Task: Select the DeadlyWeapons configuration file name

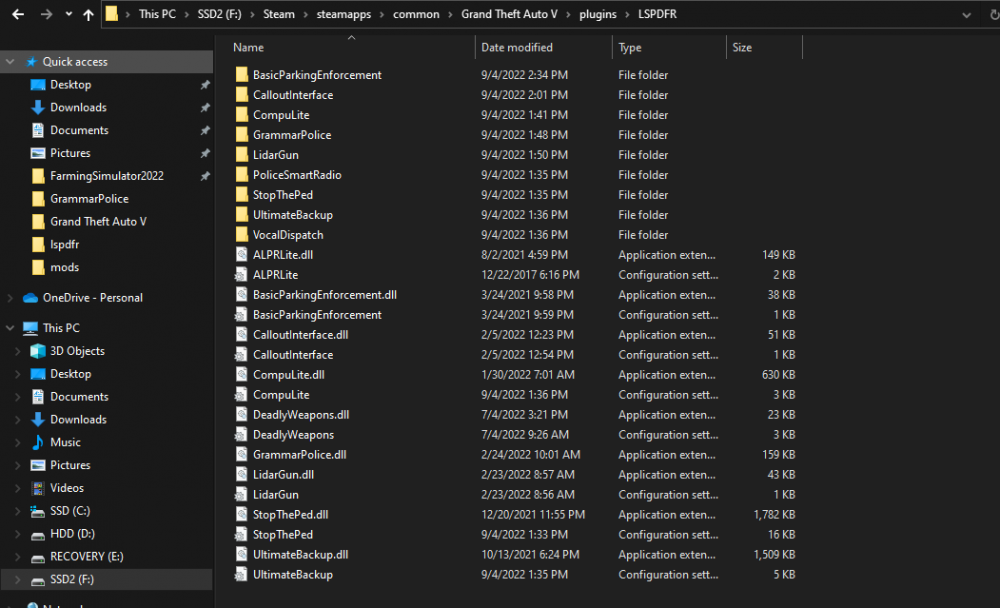Action: point(293,434)
